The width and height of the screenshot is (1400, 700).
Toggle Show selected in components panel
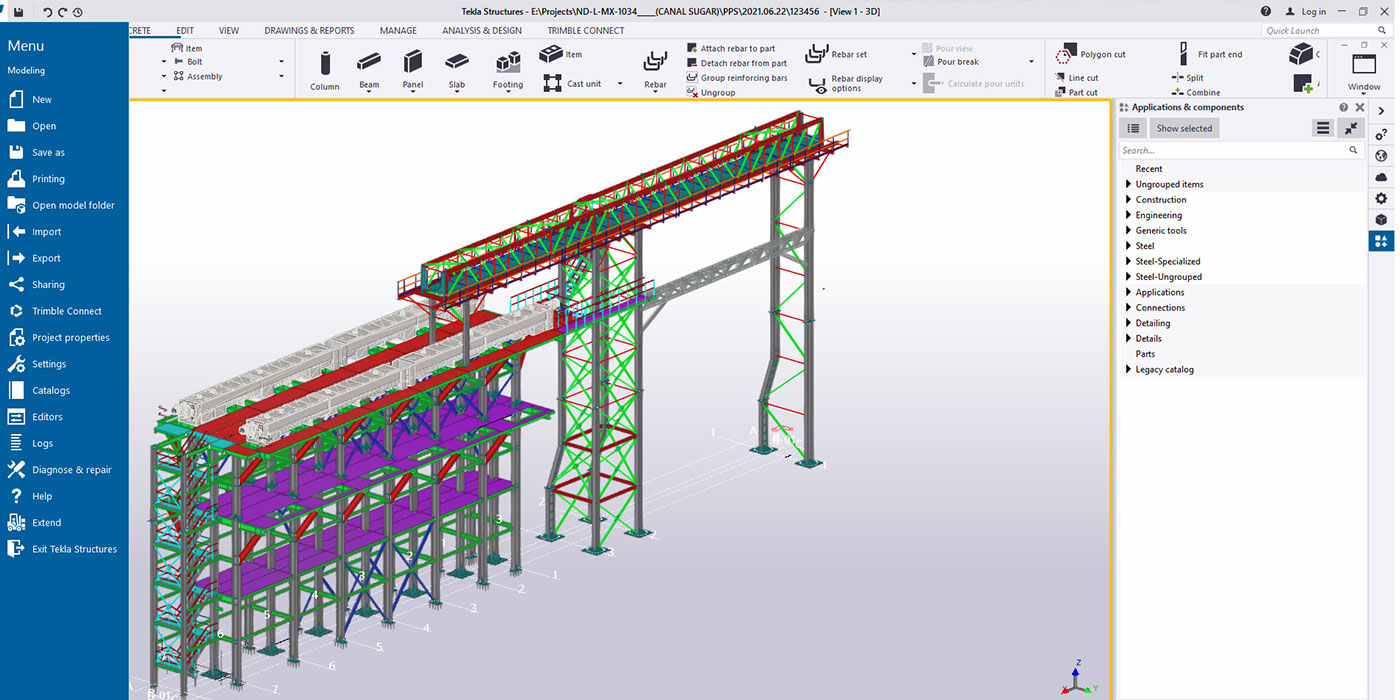1183,128
